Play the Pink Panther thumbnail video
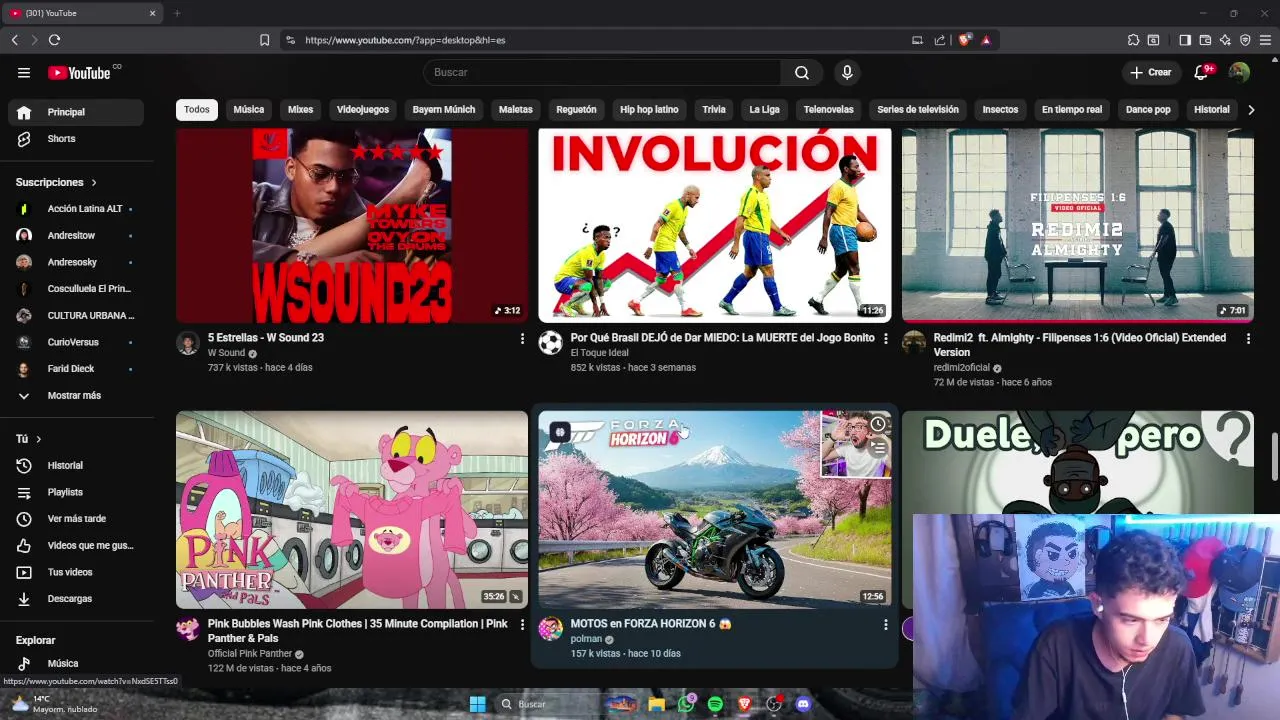 352,510
